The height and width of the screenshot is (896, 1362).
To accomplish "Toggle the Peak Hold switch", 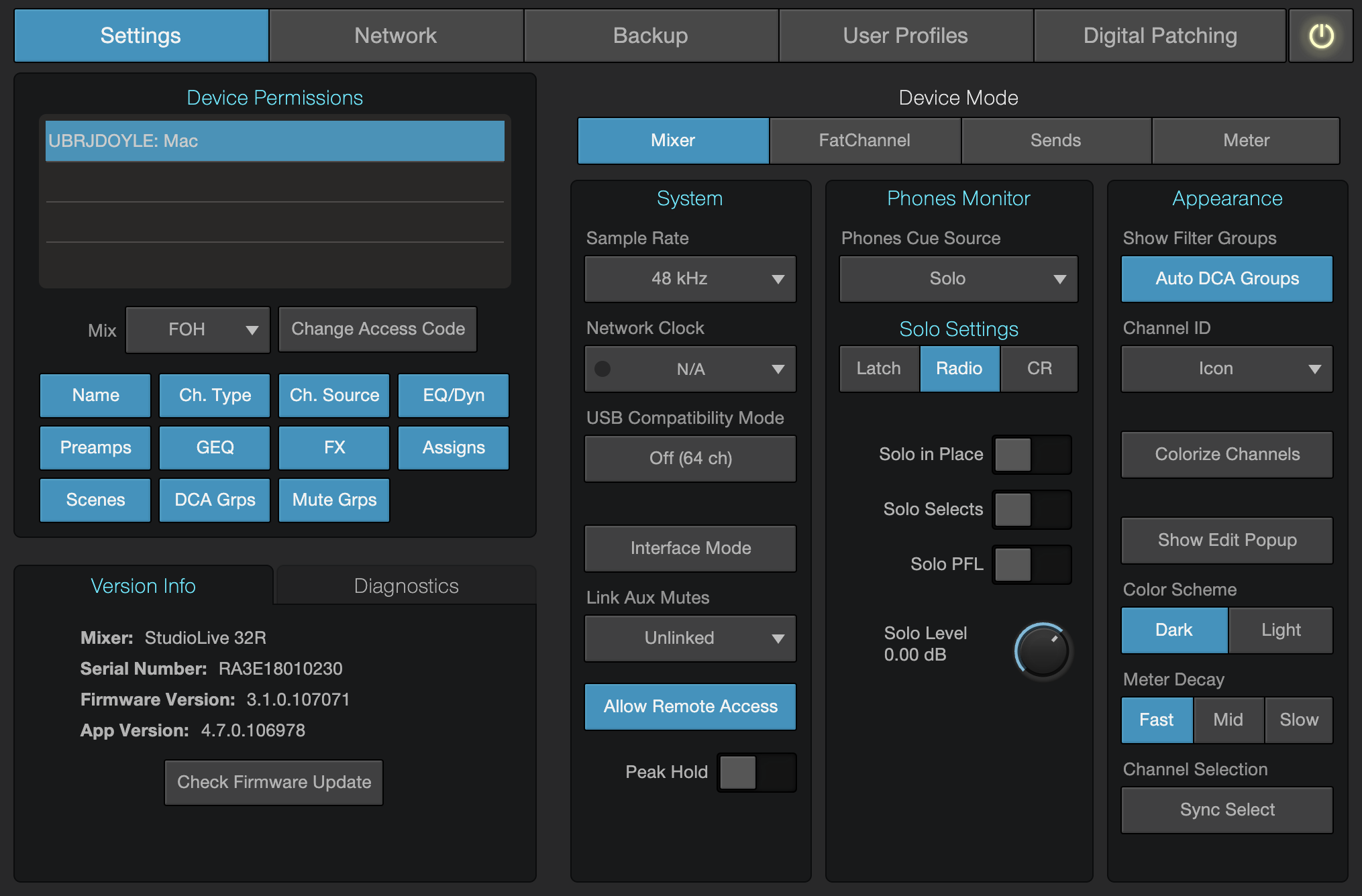I will pos(757,772).
